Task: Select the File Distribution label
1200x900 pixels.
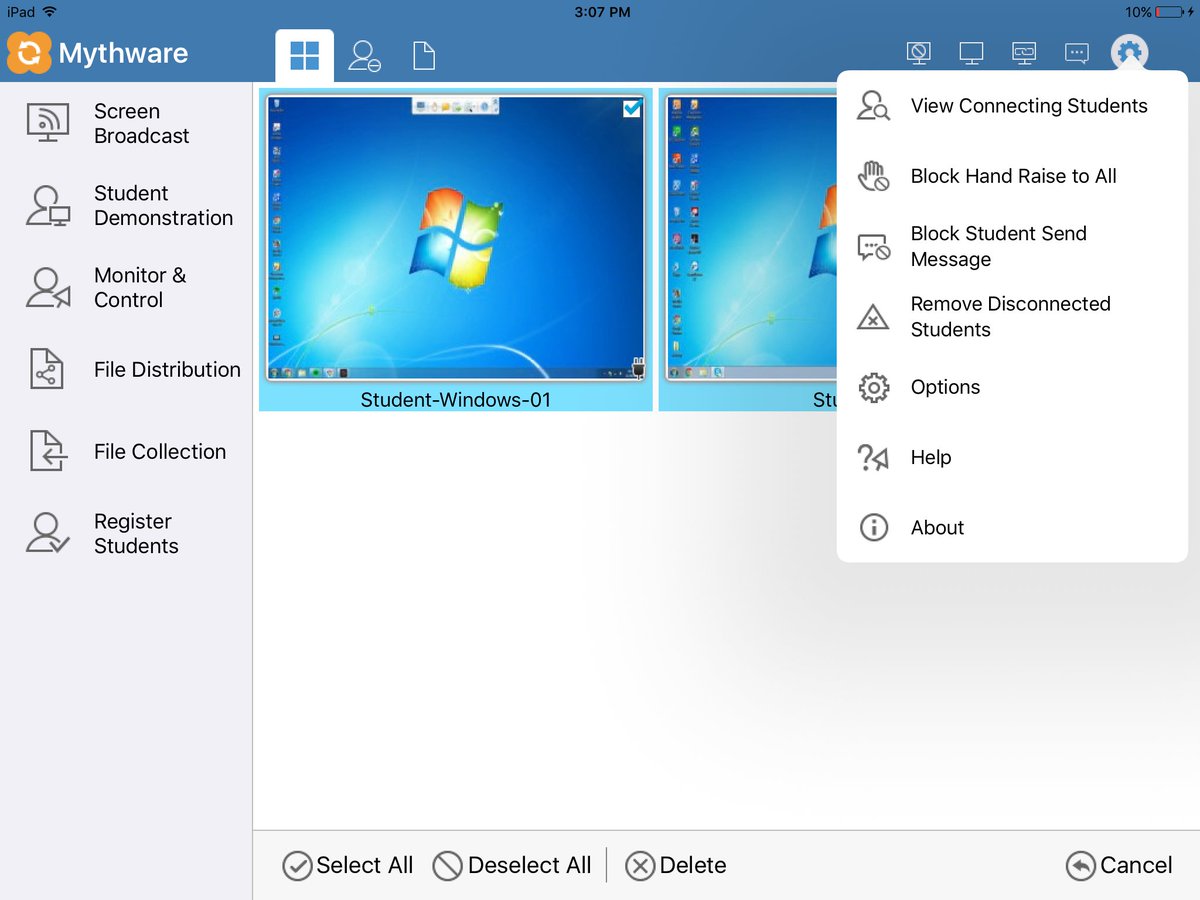Action: click(167, 369)
